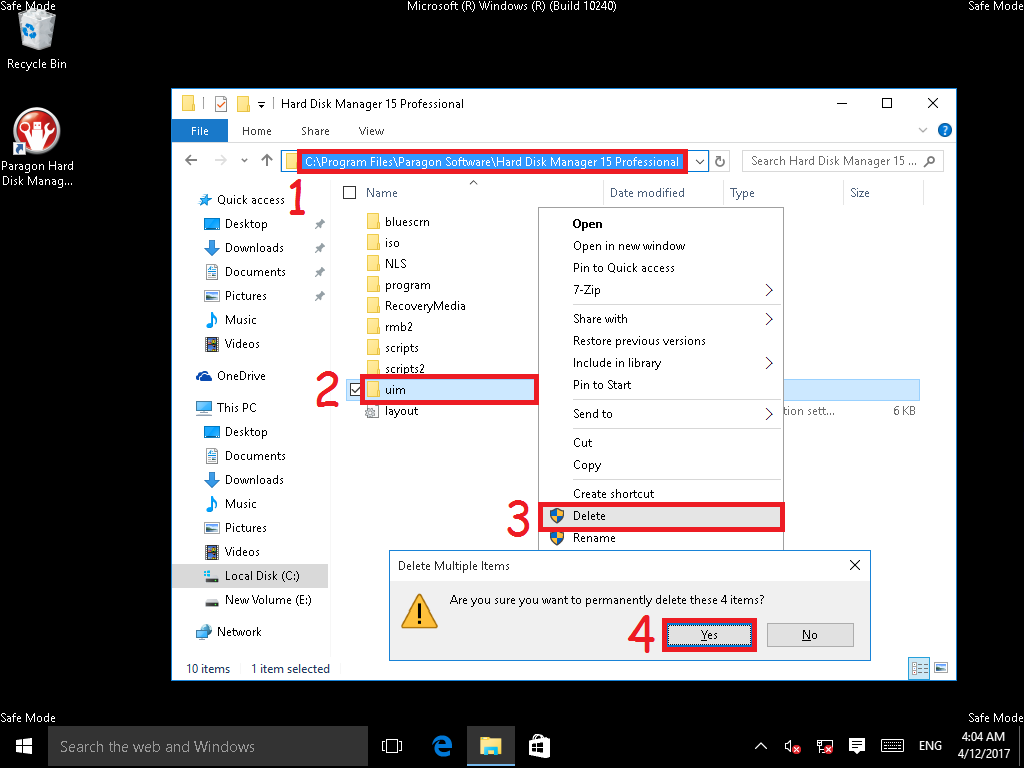
Task: Click the Back navigation arrow in Explorer
Action: 191,160
